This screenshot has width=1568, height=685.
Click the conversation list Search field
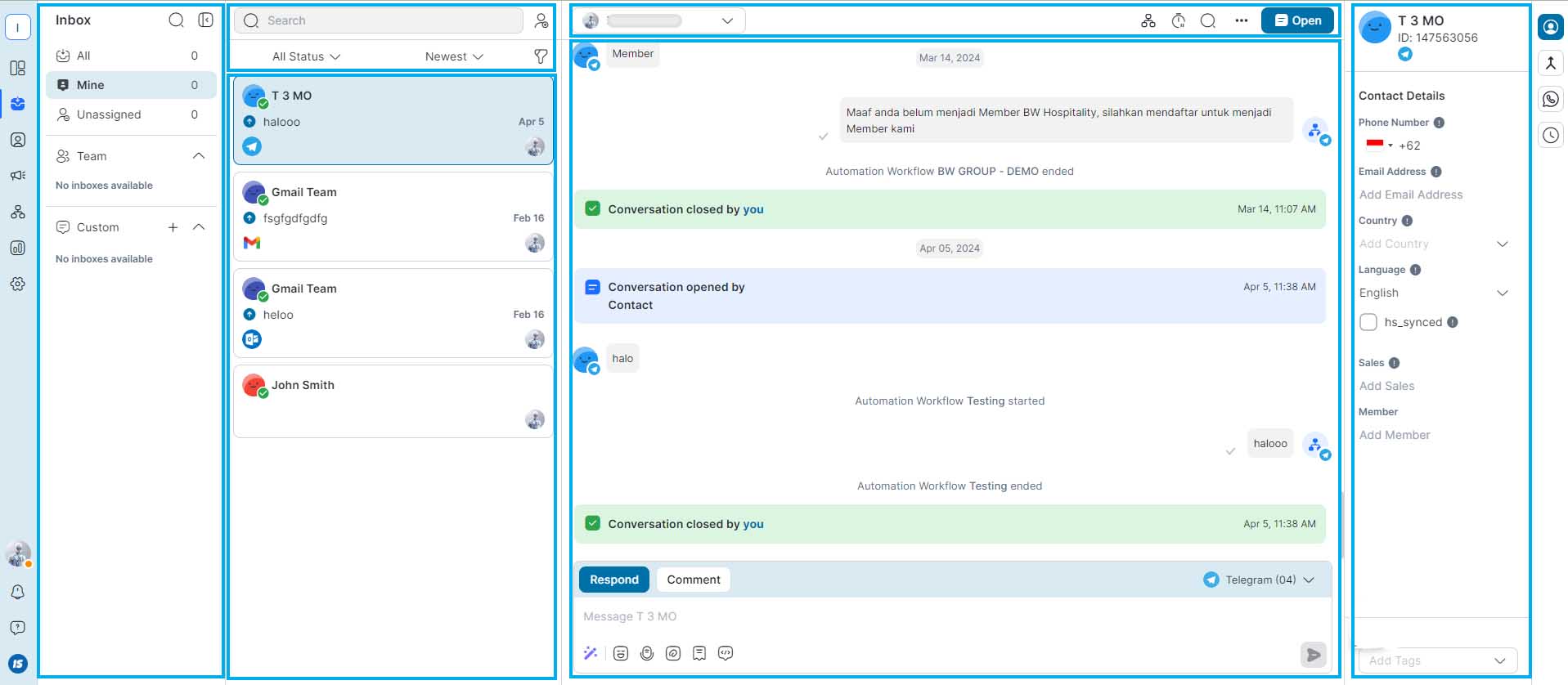pyautogui.click(x=379, y=20)
